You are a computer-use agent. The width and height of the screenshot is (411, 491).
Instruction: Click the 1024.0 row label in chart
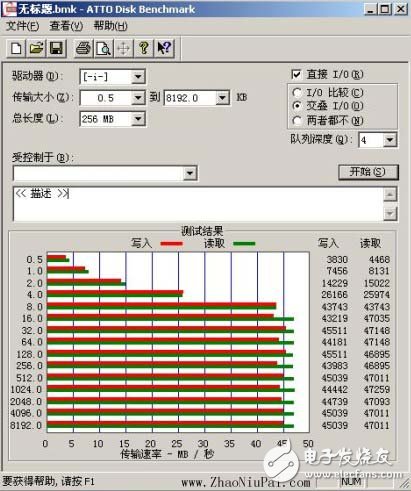pyautogui.click(x=26, y=389)
